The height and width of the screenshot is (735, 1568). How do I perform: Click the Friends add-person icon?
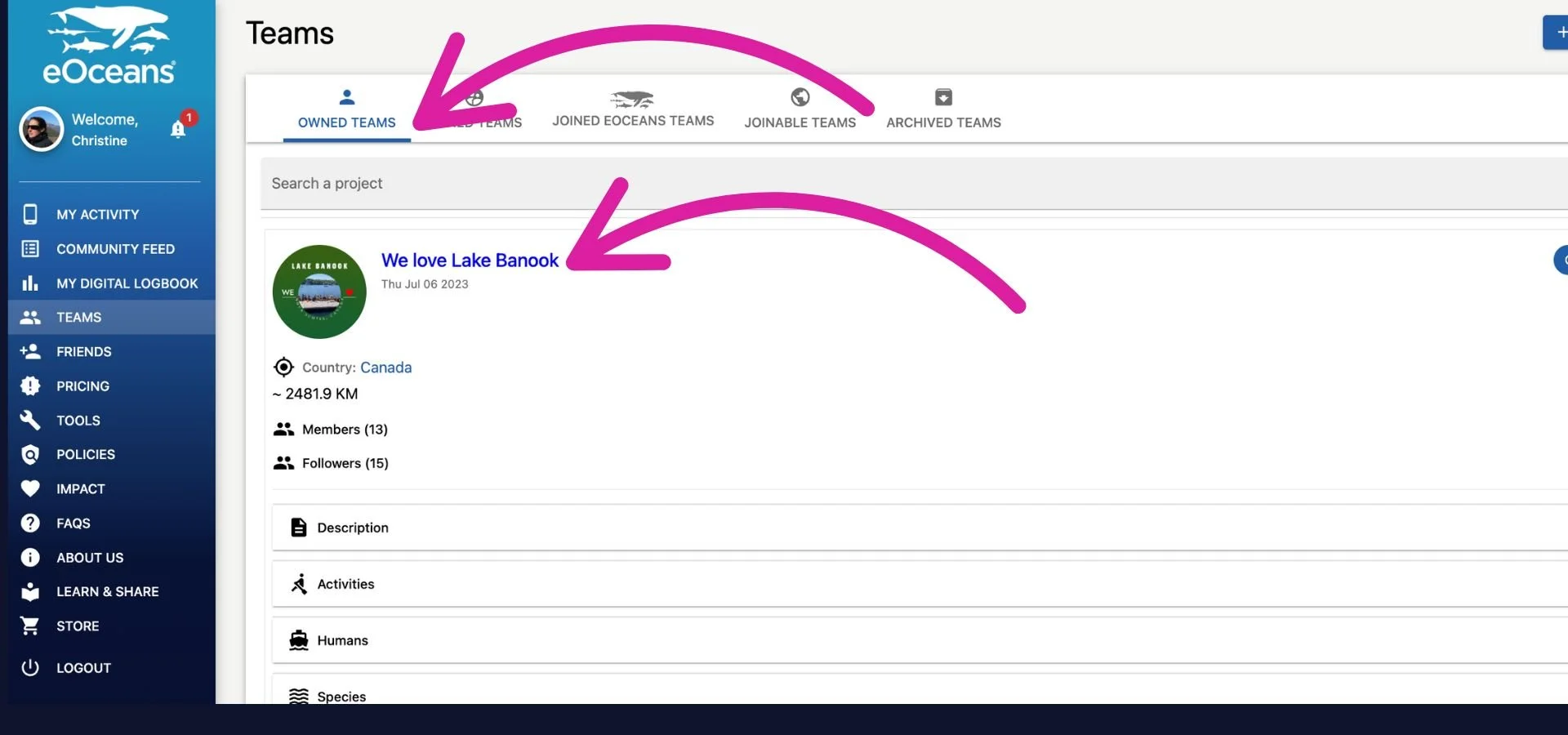click(x=30, y=351)
